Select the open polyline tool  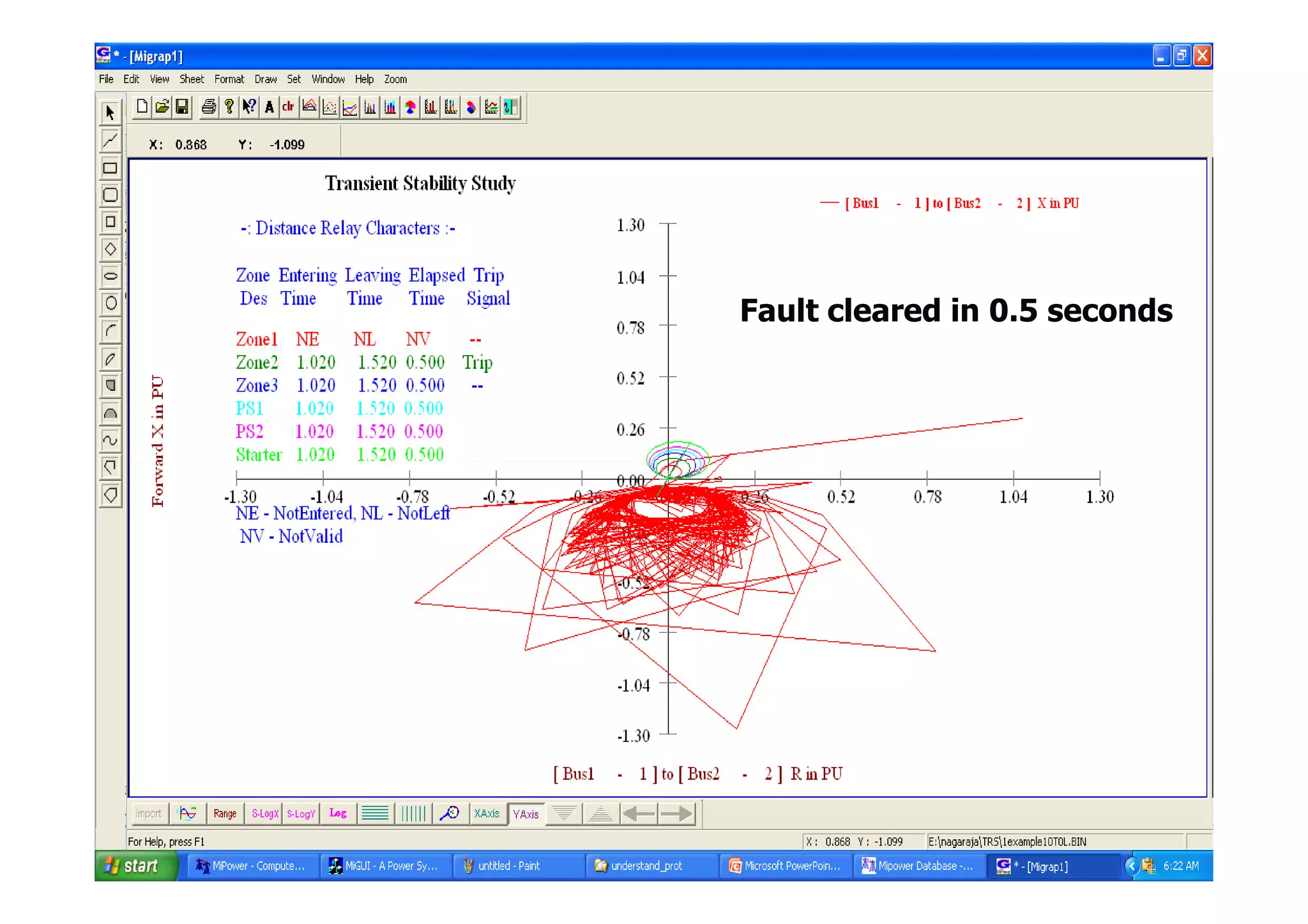tap(110, 467)
